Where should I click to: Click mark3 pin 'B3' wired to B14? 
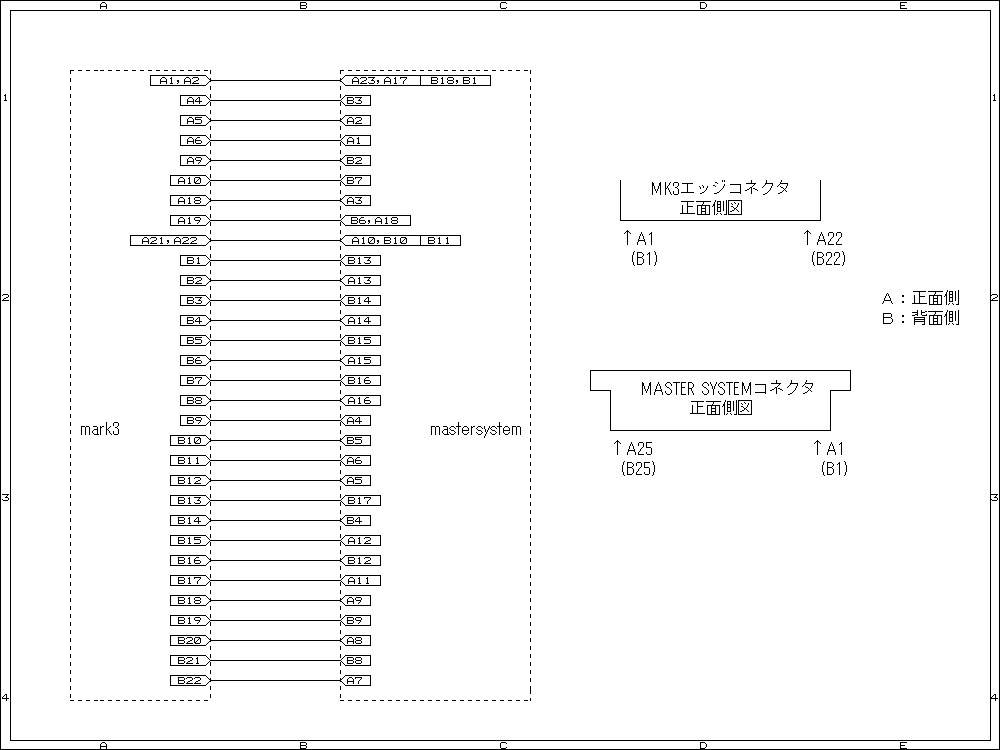195,300
